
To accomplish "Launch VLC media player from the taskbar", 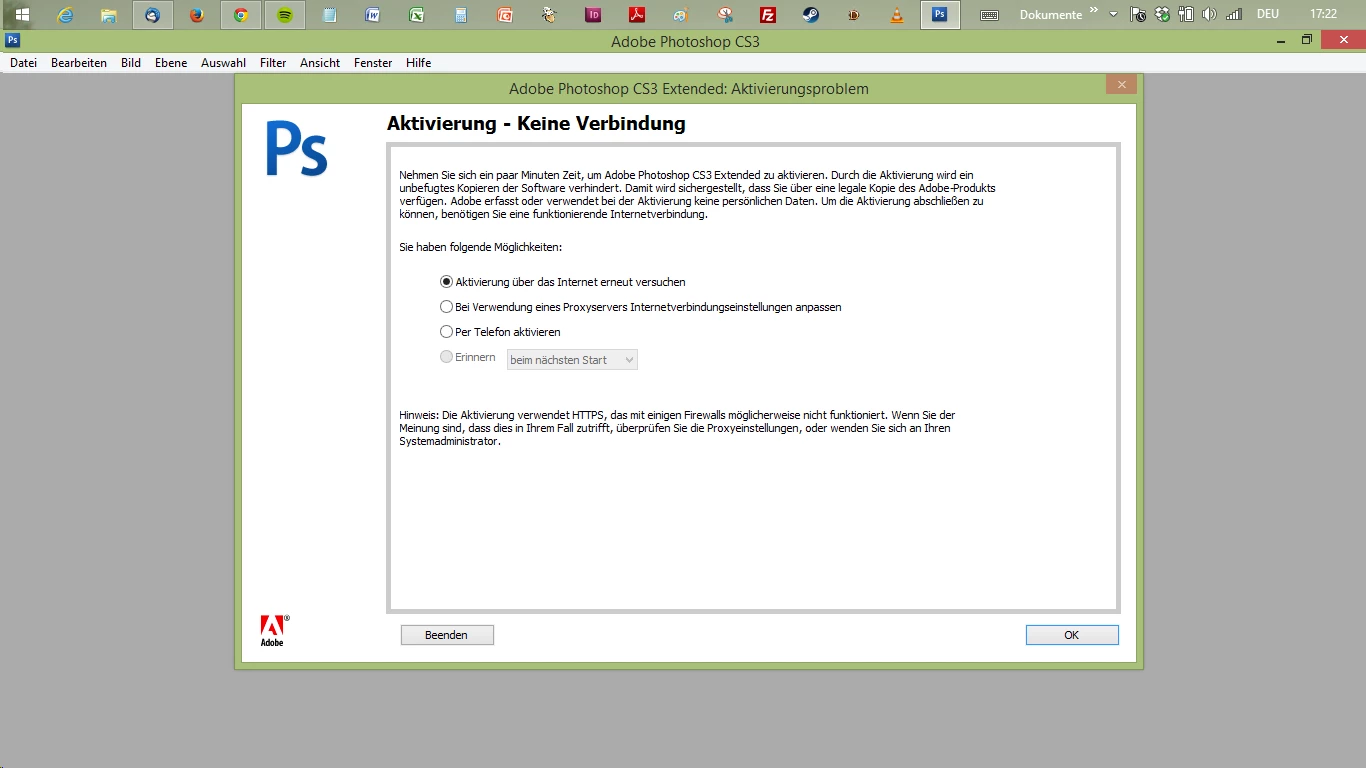I will click(898, 15).
